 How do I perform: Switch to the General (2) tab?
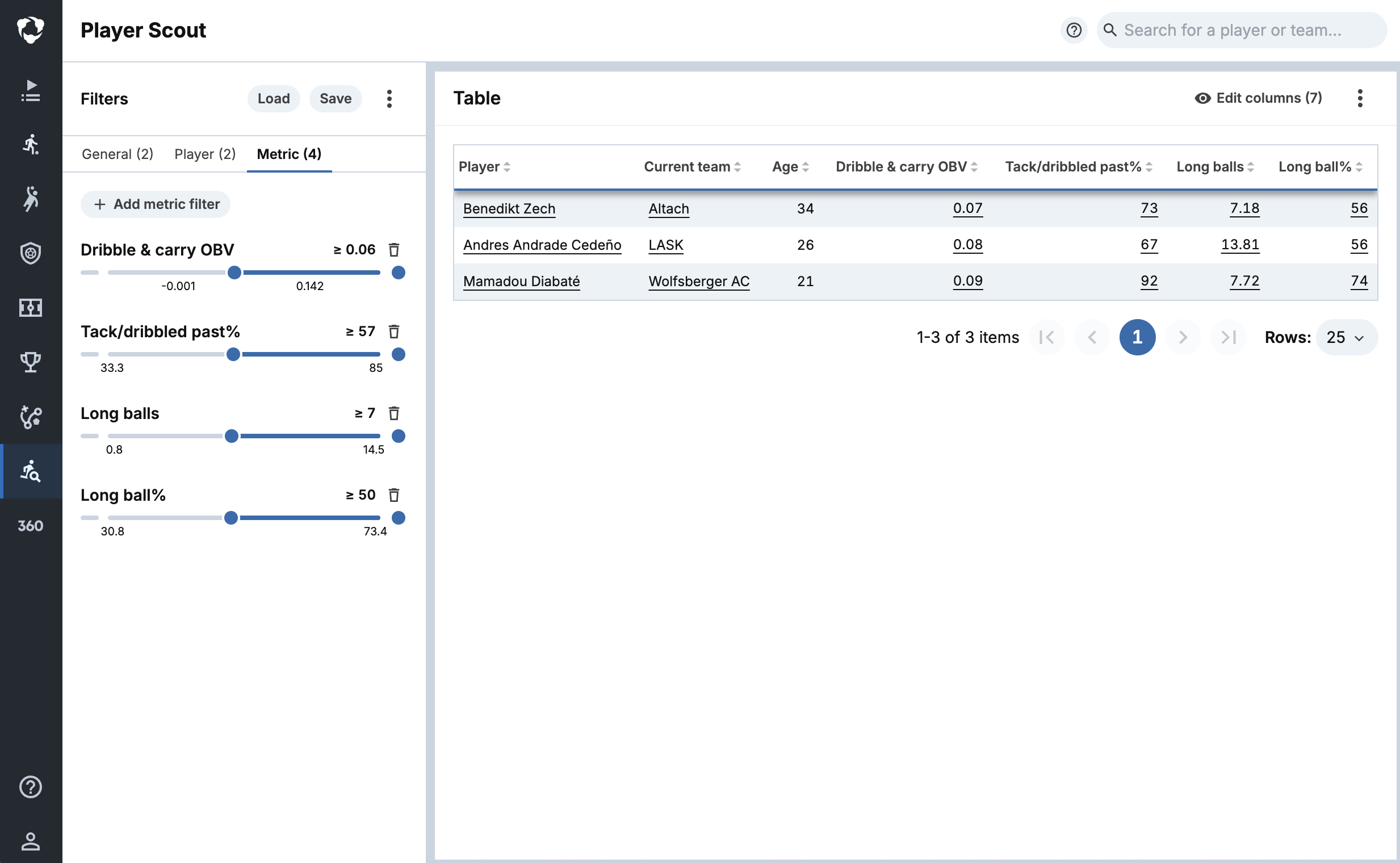pyautogui.click(x=118, y=154)
